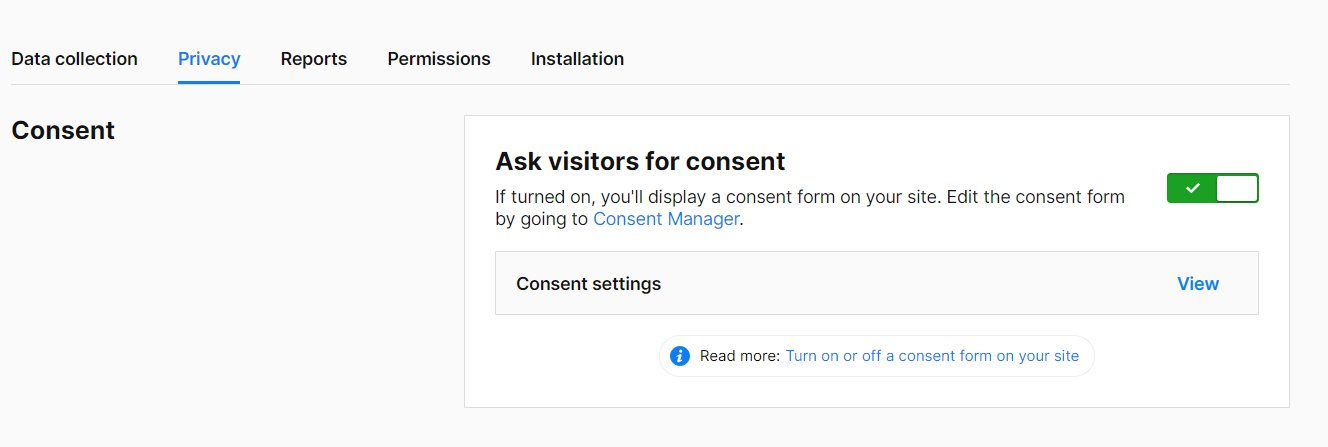Follow the Consent Manager link

pyautogui.click(x=667, y=219)
